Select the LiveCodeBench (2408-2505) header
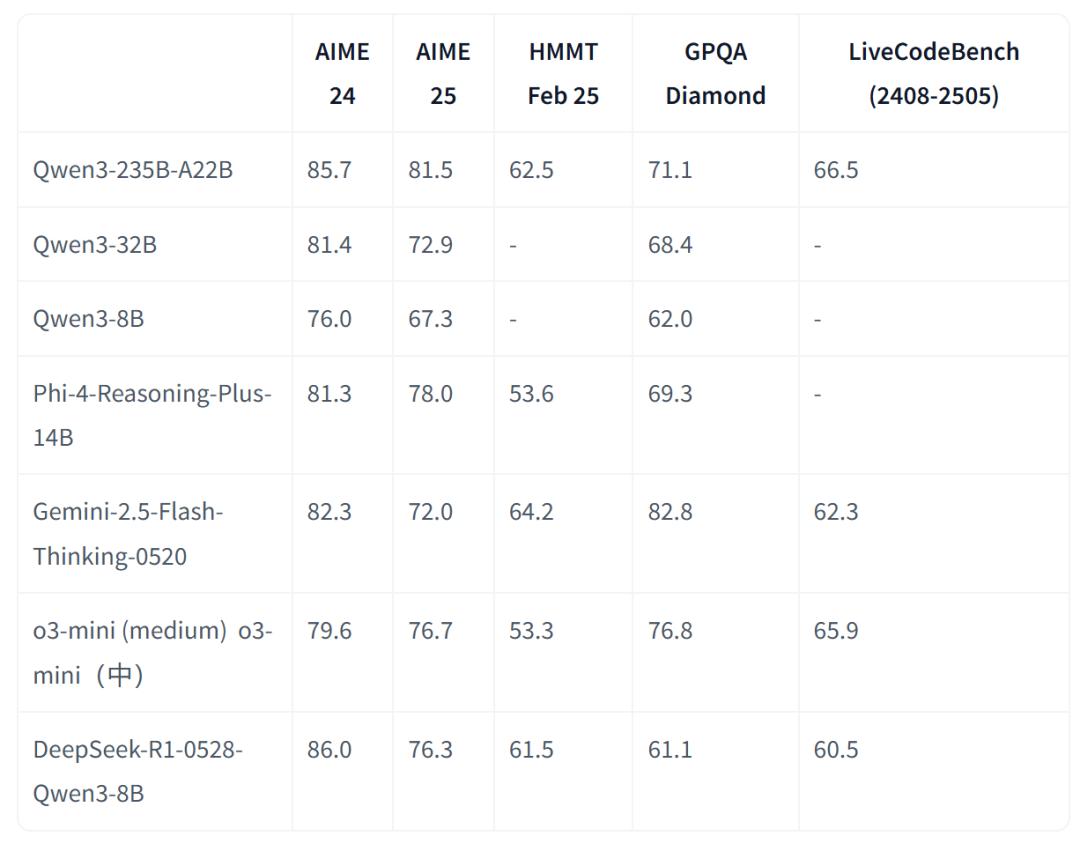The image size is (1080, 844). pyautogui.click(x=933, y=74)
